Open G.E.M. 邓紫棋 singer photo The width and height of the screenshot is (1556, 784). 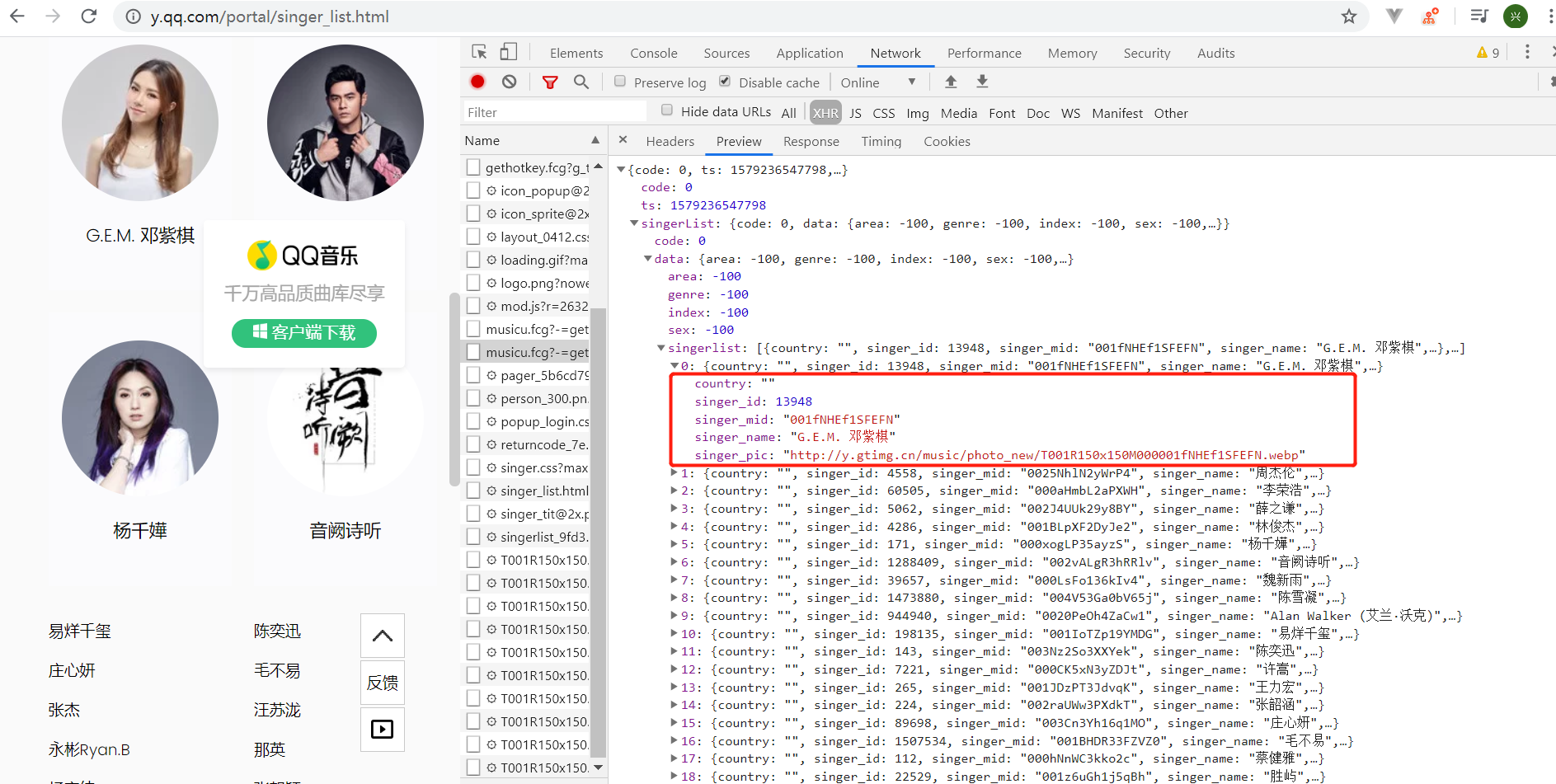point(140,123)
